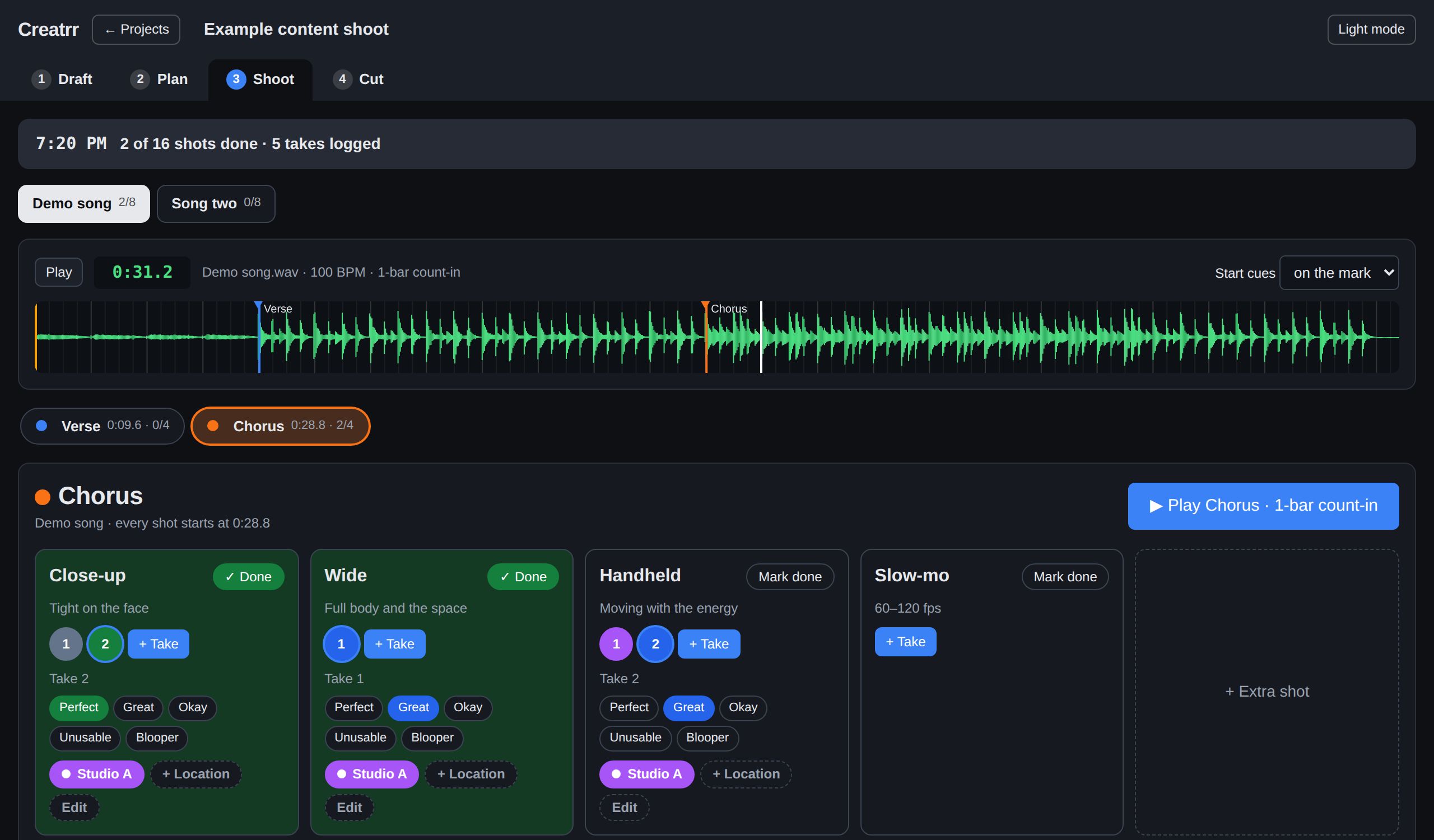1434x840 pixels.
Task: Mark Wide take as Unusable
Action: (360, 738)
